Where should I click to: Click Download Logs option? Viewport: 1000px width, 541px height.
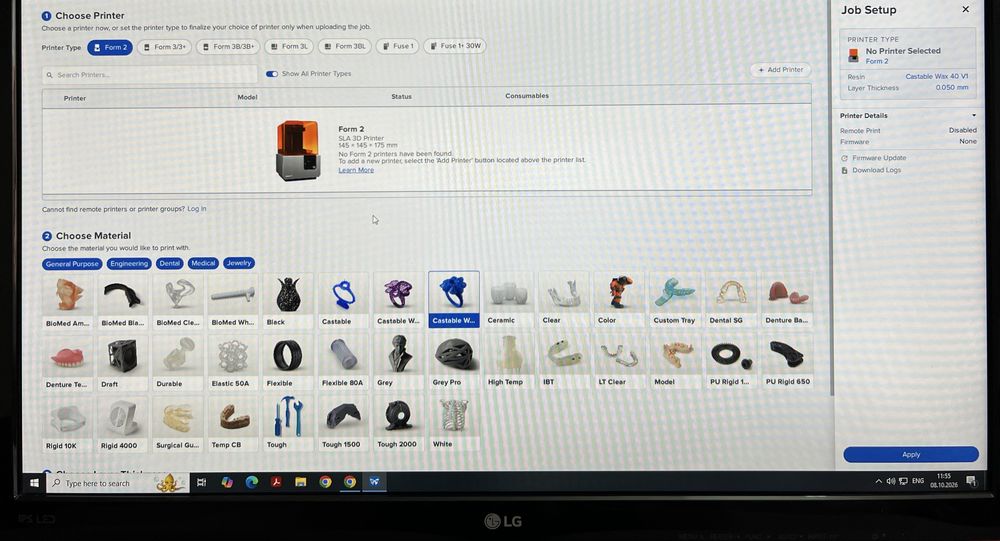click(x=876, y=170)
